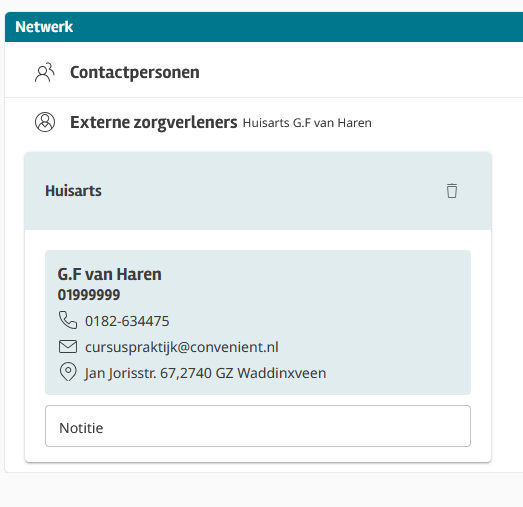Click the Jan Jorisstr. 67 Waddinxveen address
The height and width of the screenshot is (507, 523).
pos(205,373)
